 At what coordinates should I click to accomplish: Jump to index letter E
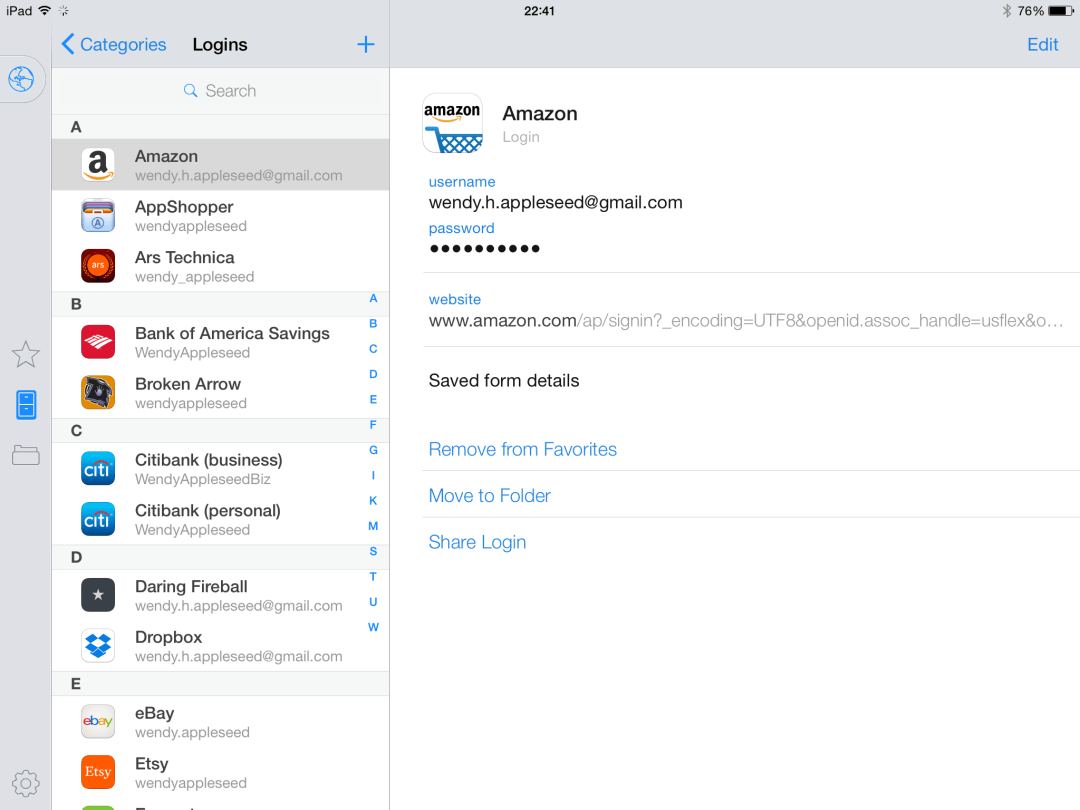point(373,399)
